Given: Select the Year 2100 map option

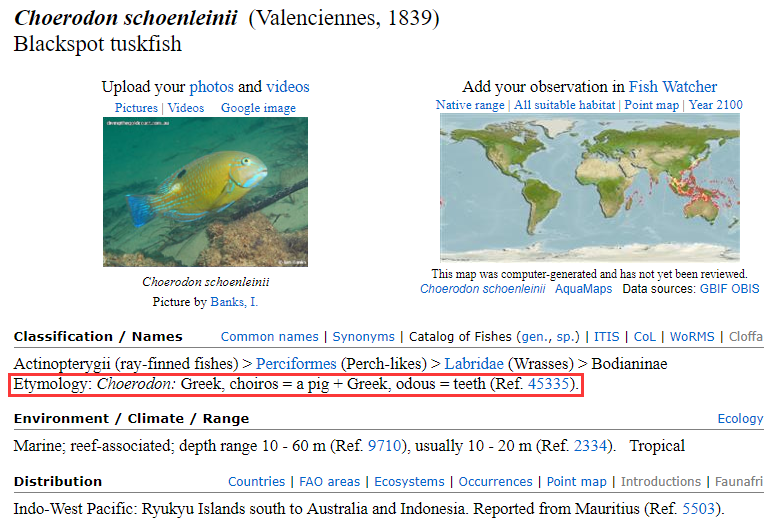Looking at the screenshot, I should 715,105.
